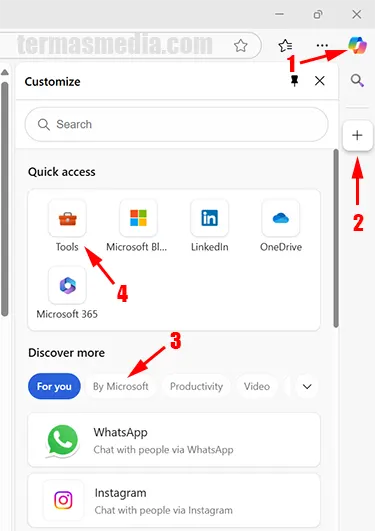Add the Instagram app card
375x531 pixels.
click(174, 501)
